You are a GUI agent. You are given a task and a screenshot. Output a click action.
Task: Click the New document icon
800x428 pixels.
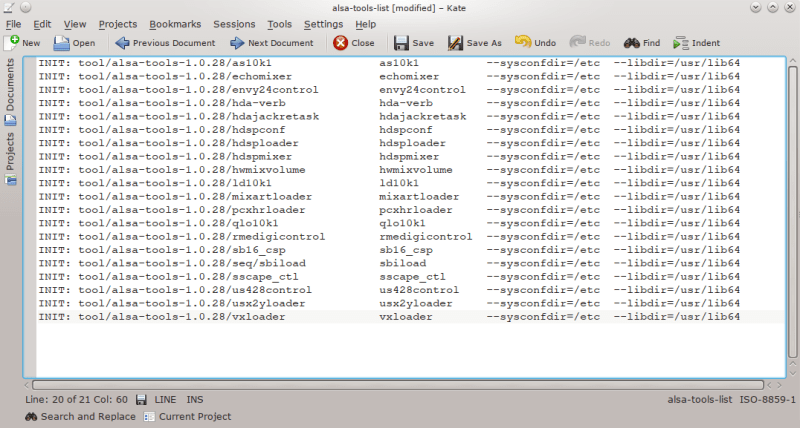(x=11, y=43)
